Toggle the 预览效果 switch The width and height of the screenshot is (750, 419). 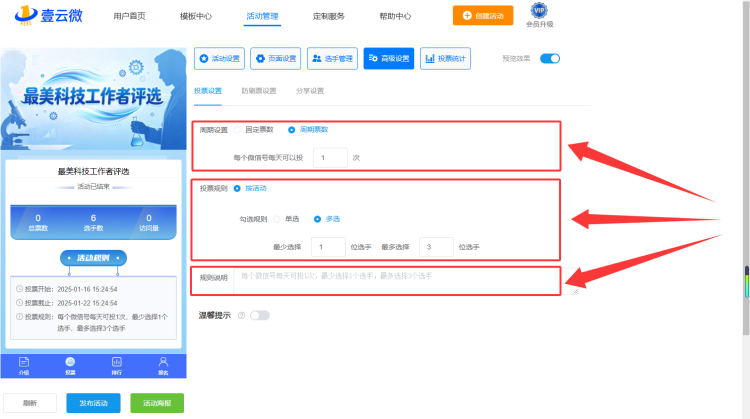550,58
